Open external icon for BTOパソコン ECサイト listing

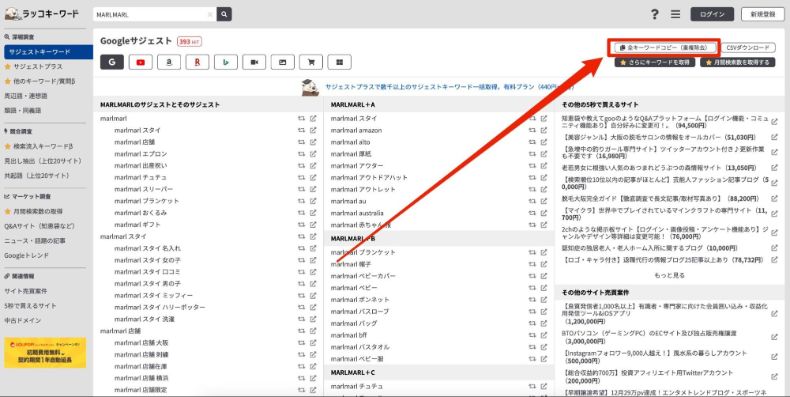pyautogui.click(x=774, y=337)
